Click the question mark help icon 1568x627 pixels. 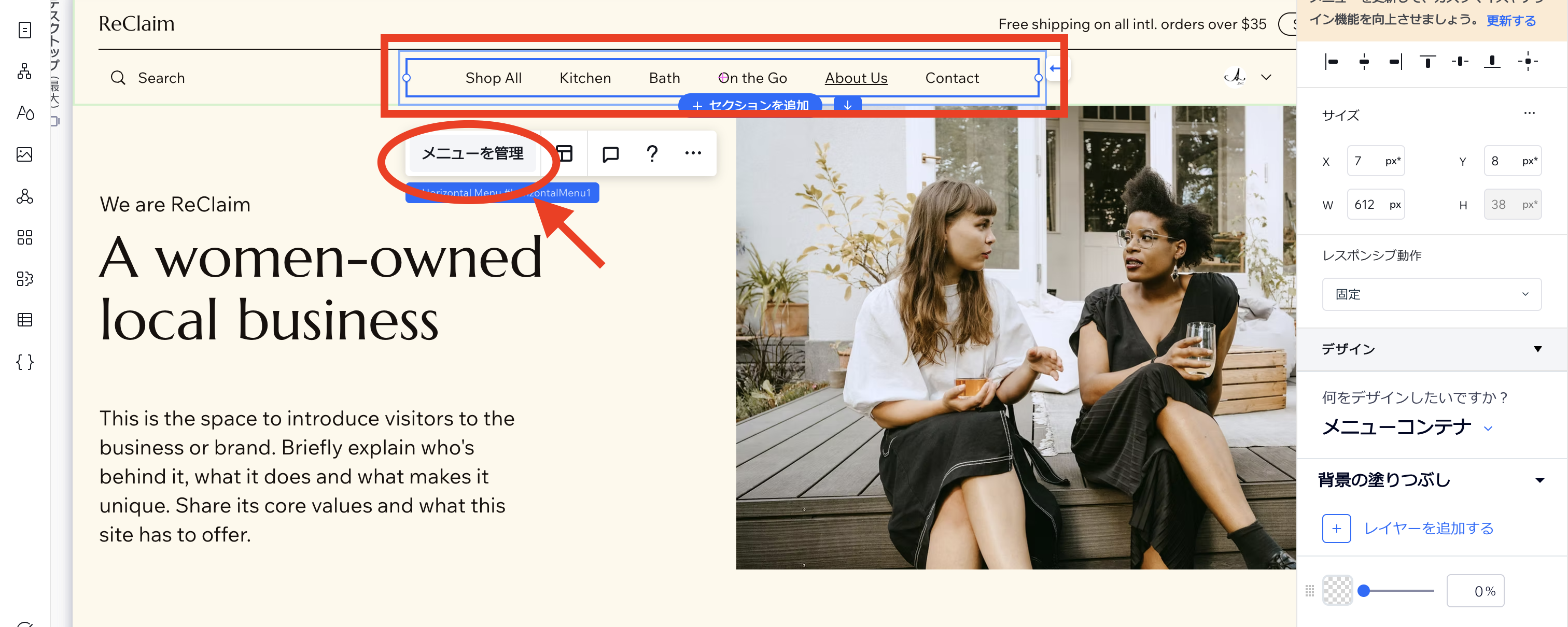point(652,154)
